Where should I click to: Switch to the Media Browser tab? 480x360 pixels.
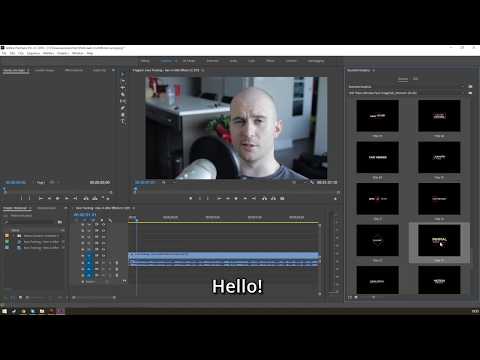[x=46, y=208]
